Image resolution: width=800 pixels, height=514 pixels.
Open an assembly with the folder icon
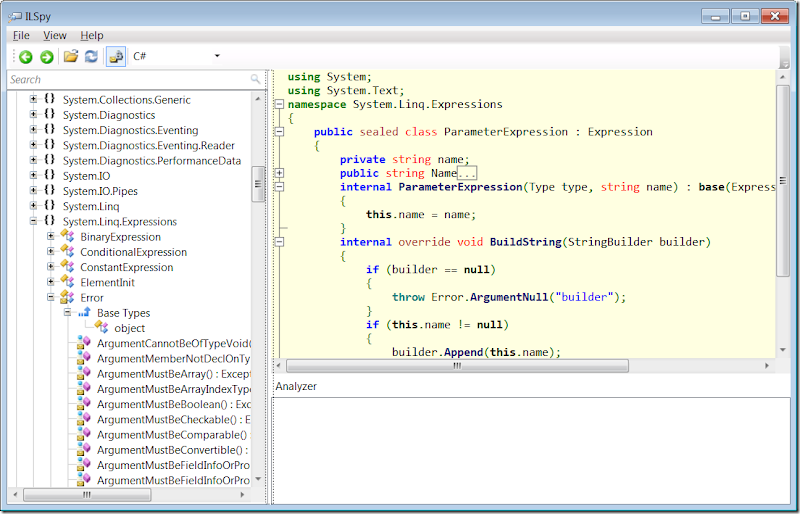click(x=70, y=57)
